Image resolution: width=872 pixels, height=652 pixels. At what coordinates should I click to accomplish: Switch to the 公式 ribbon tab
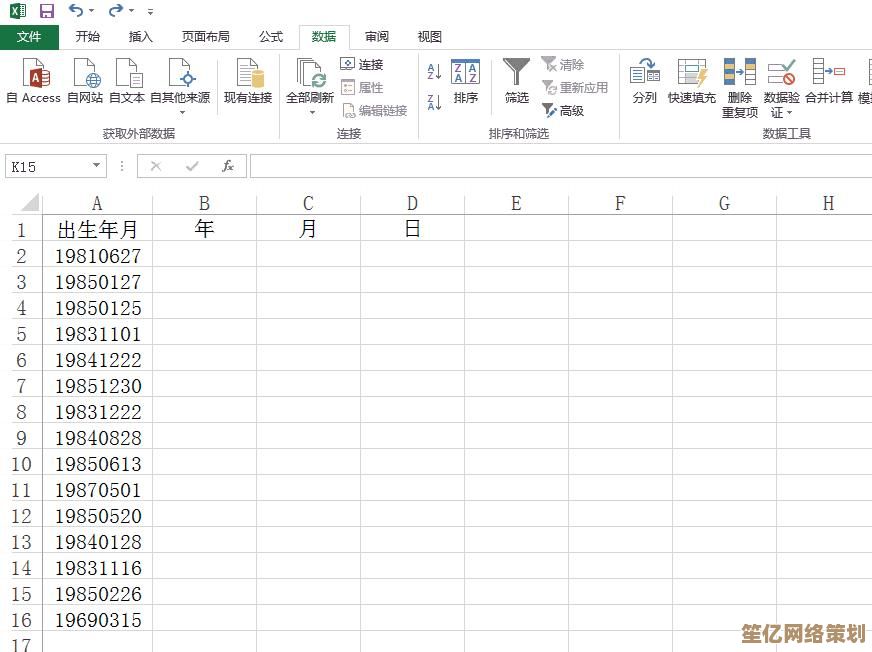[x=271, y=36]
